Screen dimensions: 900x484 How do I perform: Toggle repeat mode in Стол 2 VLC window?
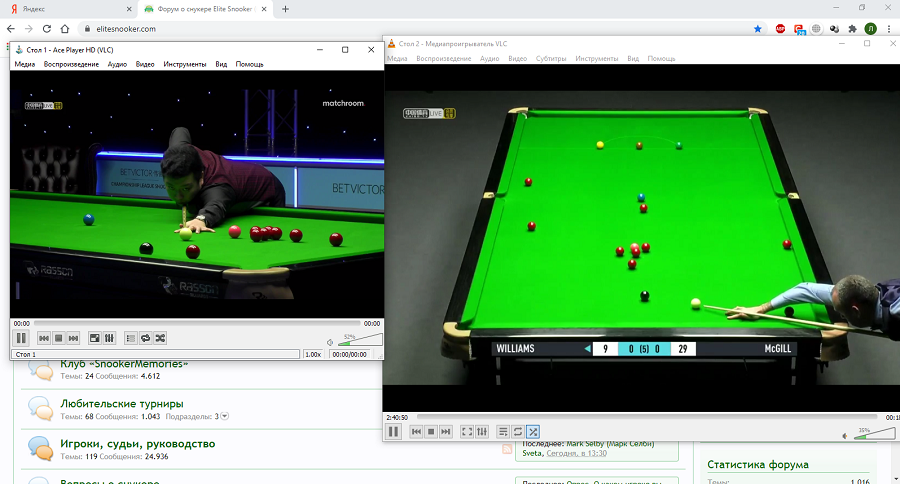pyautogui.click(x=518, y=431)
